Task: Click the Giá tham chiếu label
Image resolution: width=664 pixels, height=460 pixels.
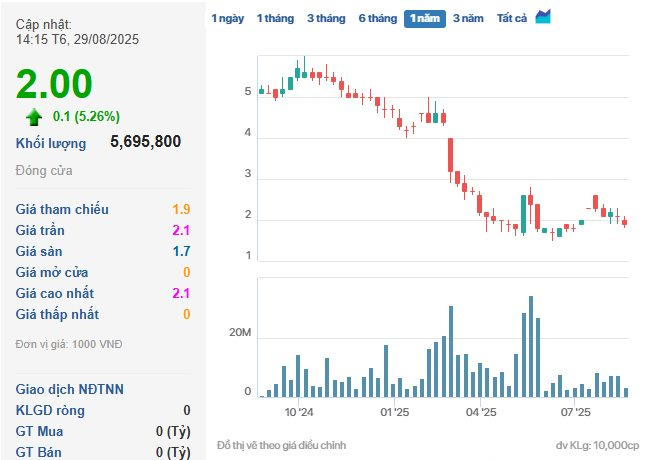Action: [x=62, y=210]
